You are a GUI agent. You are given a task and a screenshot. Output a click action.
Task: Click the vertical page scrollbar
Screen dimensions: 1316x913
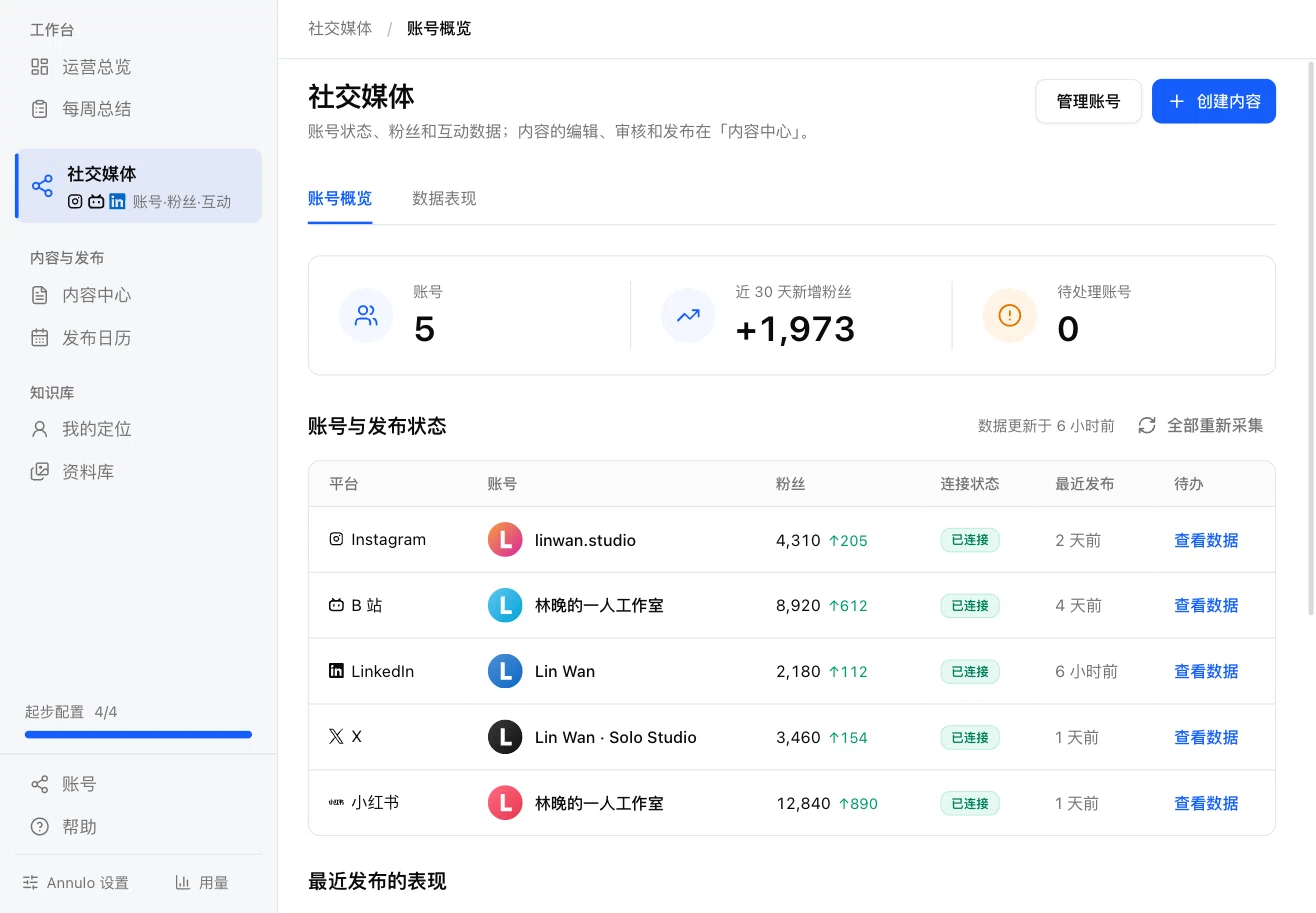(x=1311, y=338)
